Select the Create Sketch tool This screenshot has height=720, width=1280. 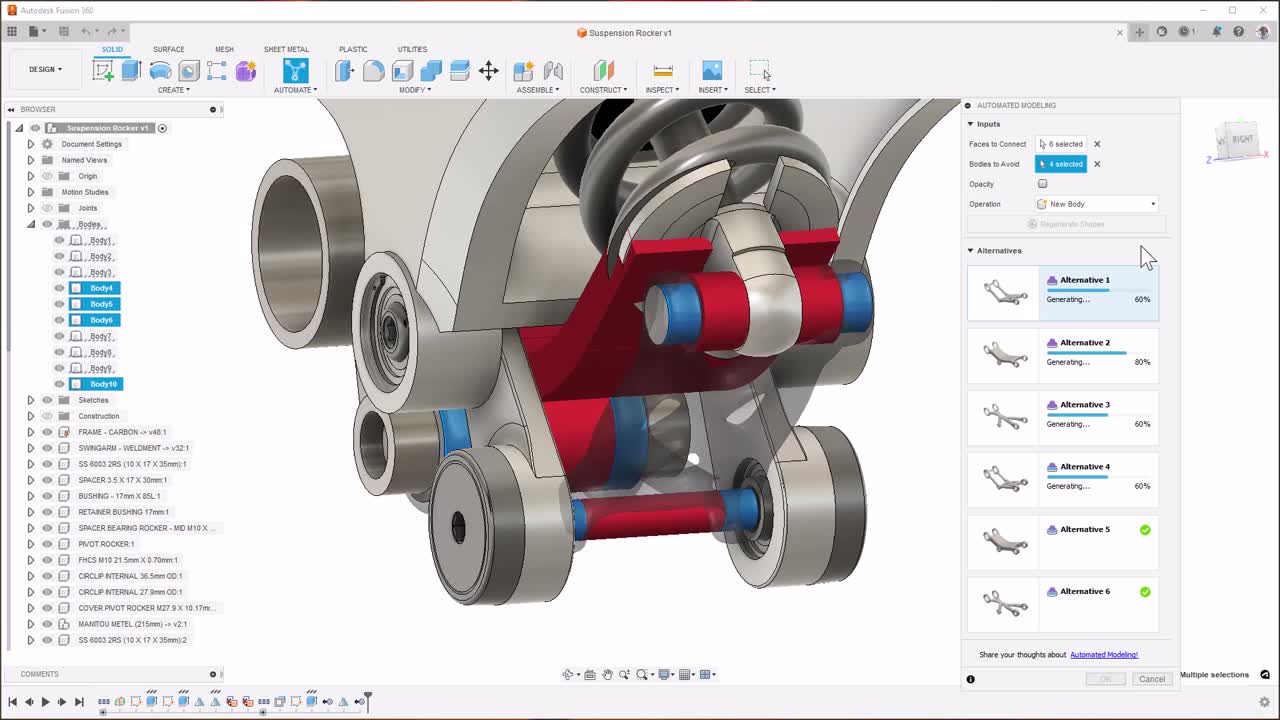click(x=102, y=70)
